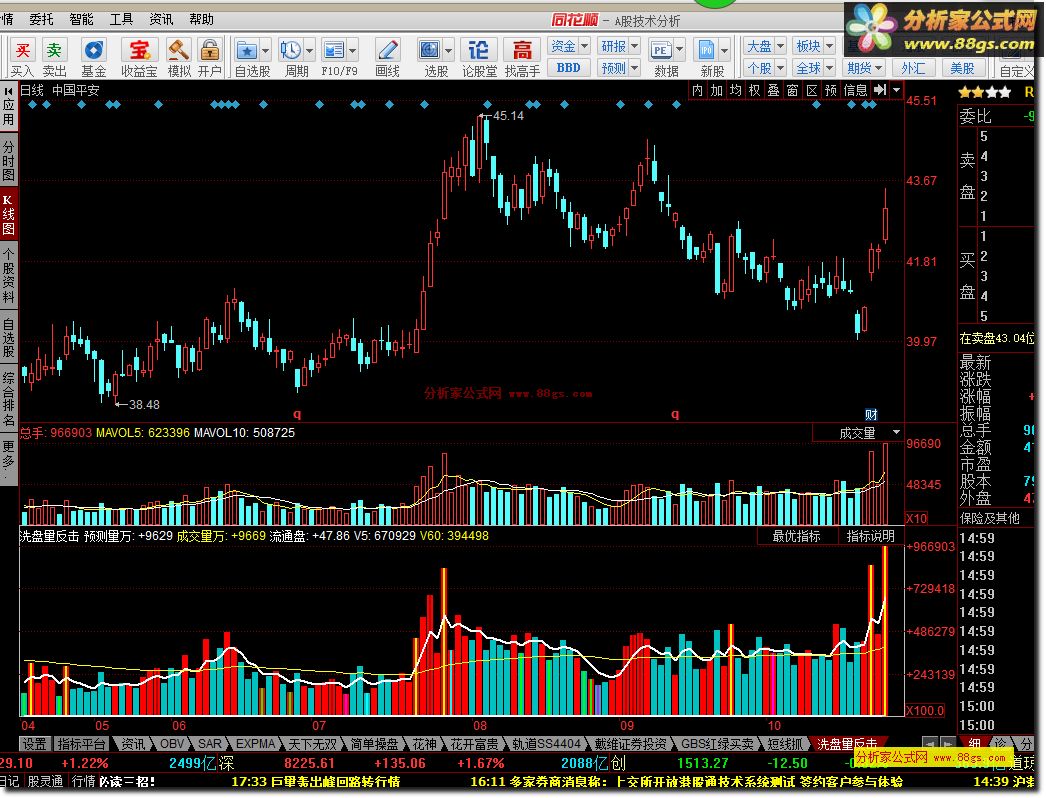
Task: Open the 帮助 menu
Action: [201, 19]
